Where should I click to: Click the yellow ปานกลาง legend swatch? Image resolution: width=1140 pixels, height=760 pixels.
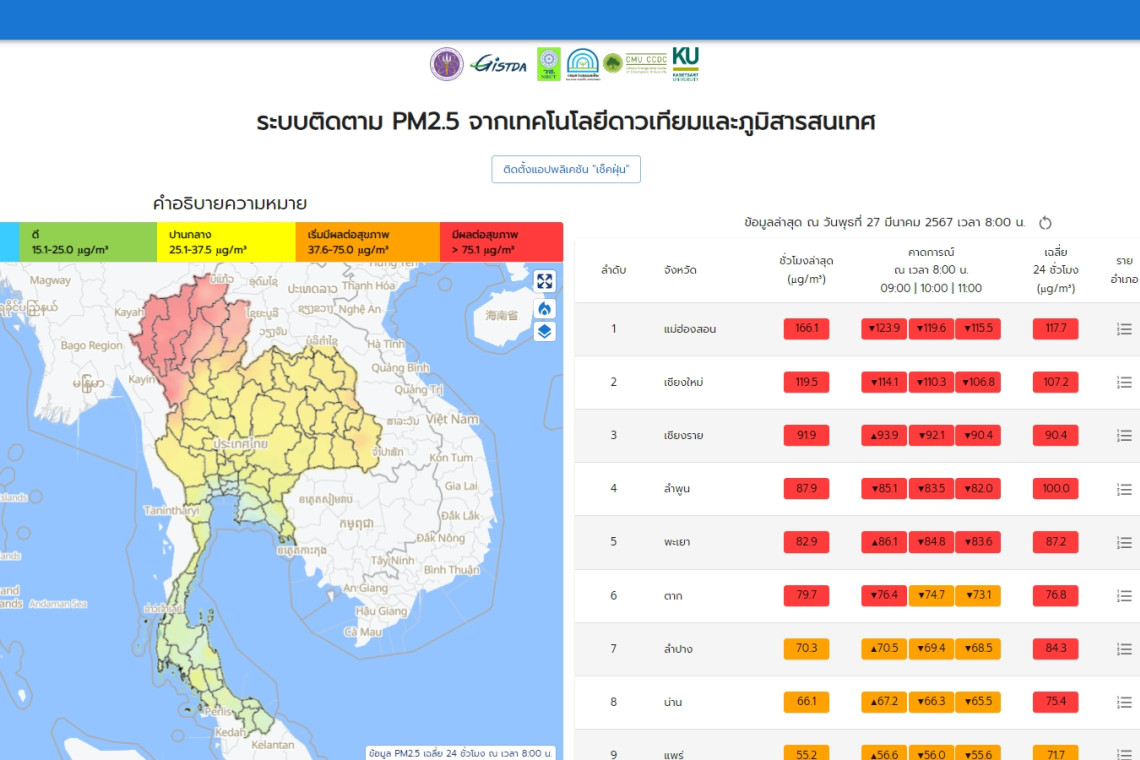pyautogui.click(x=225, y=242)
